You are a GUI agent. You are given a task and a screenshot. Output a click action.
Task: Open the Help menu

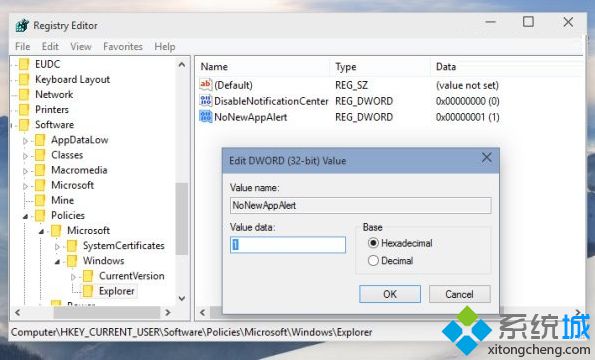coord(165,47)
